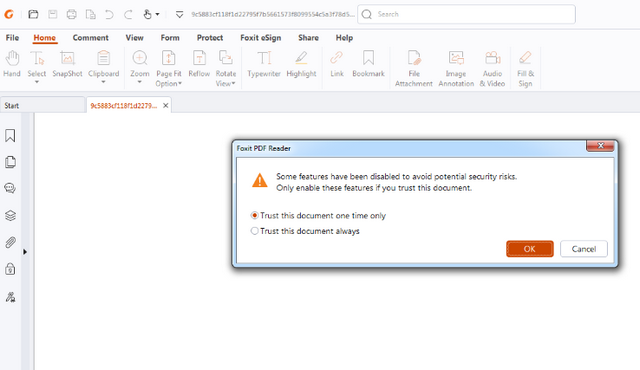Screen dimensions: 640x370
Task: Click the document filename in title bar
Action: (273, 14)
